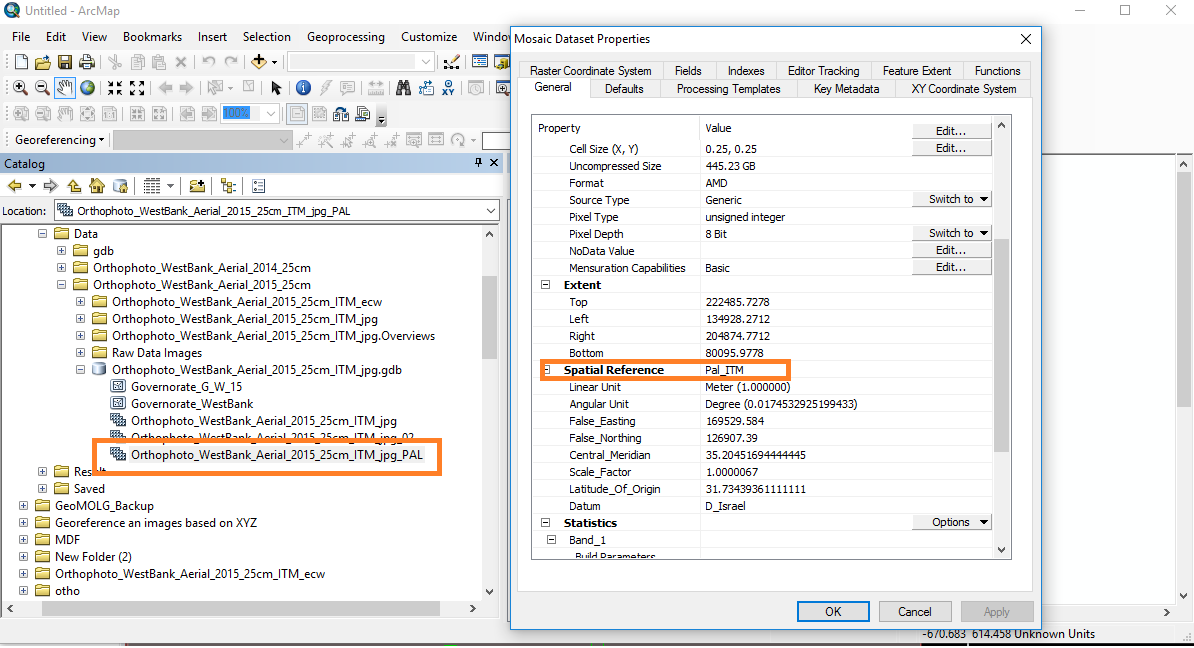Click the Add Data icon
Viewport: 1194px width, 648px height.
258,62
